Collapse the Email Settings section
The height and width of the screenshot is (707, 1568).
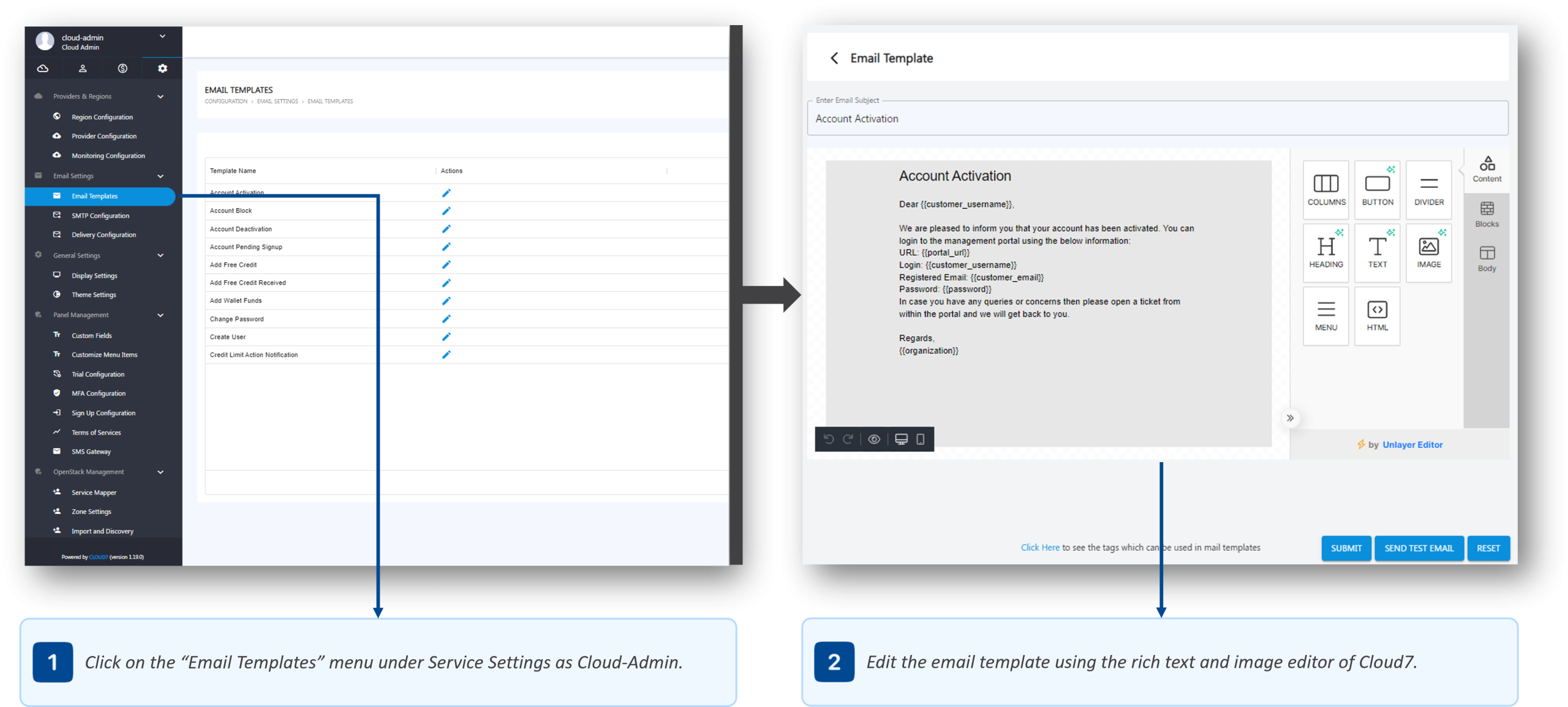[x=160, y=176]
